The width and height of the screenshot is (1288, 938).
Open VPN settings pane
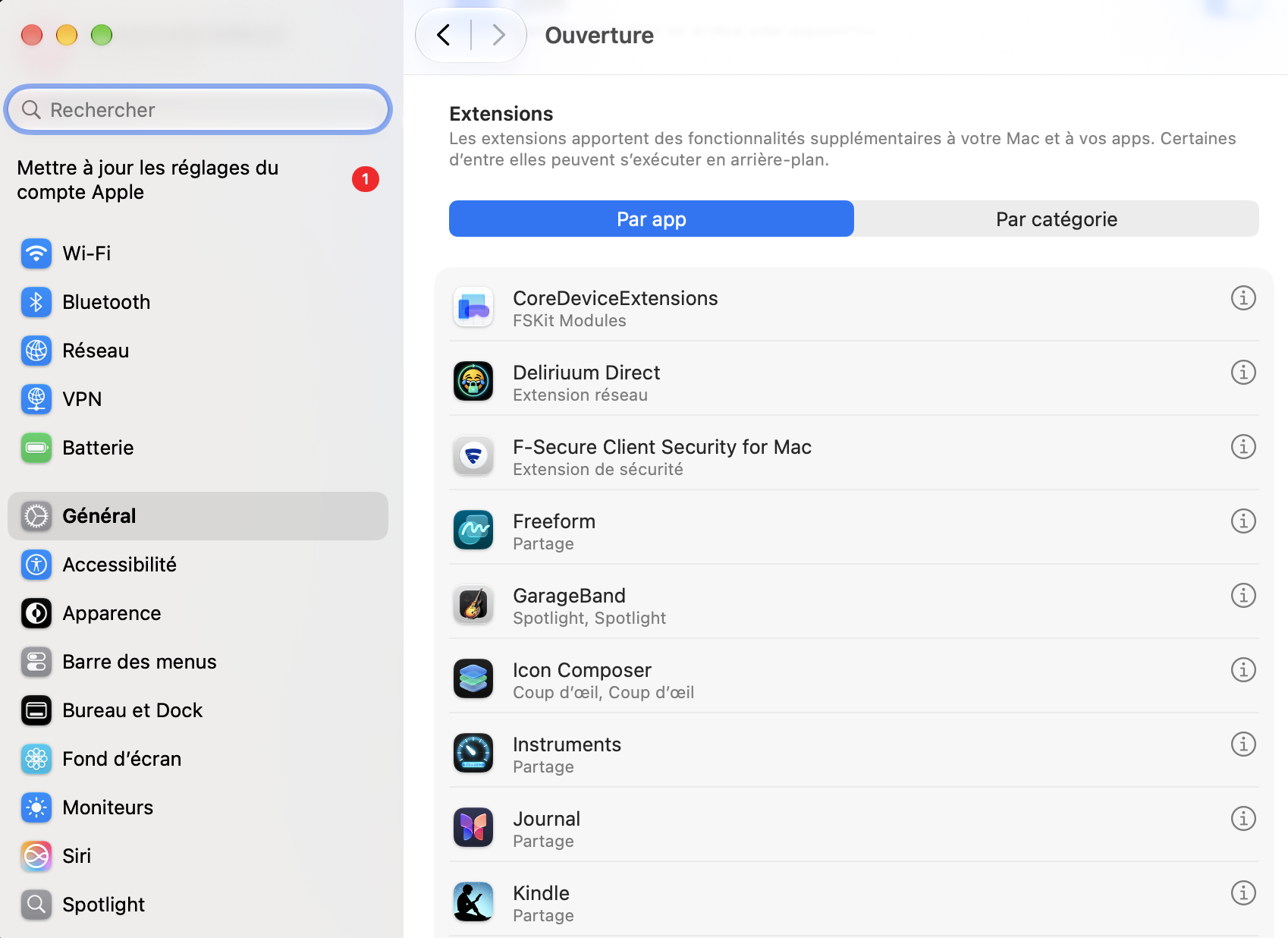pyautogui.click(x=197, y=399)
